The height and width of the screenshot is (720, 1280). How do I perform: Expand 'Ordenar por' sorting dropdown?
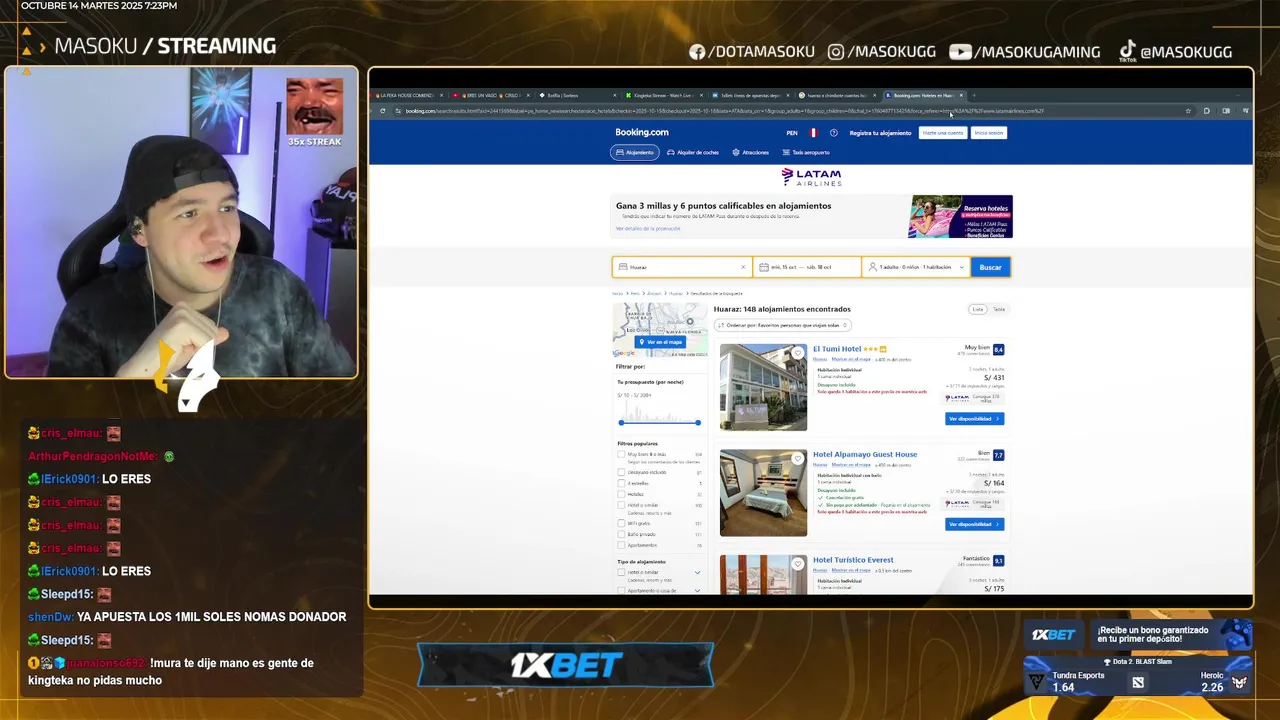click(782, 325)
